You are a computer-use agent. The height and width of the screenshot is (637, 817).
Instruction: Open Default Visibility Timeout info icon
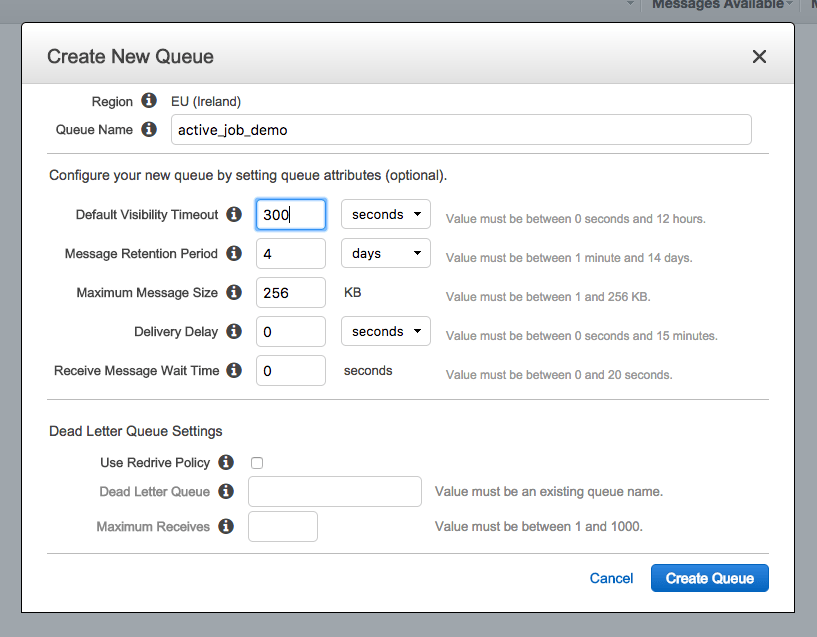[x=234, y=214]
